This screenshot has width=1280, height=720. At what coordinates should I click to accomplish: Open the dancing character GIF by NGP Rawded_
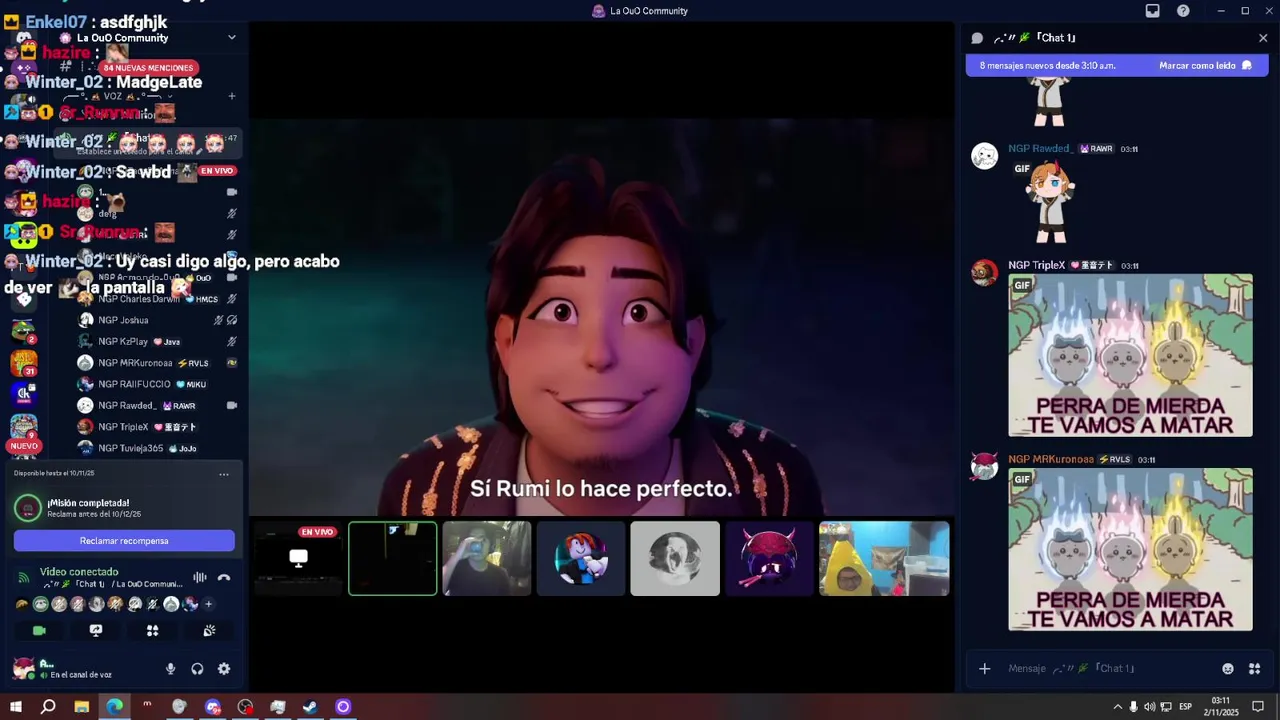click(x=1050, y=202)
